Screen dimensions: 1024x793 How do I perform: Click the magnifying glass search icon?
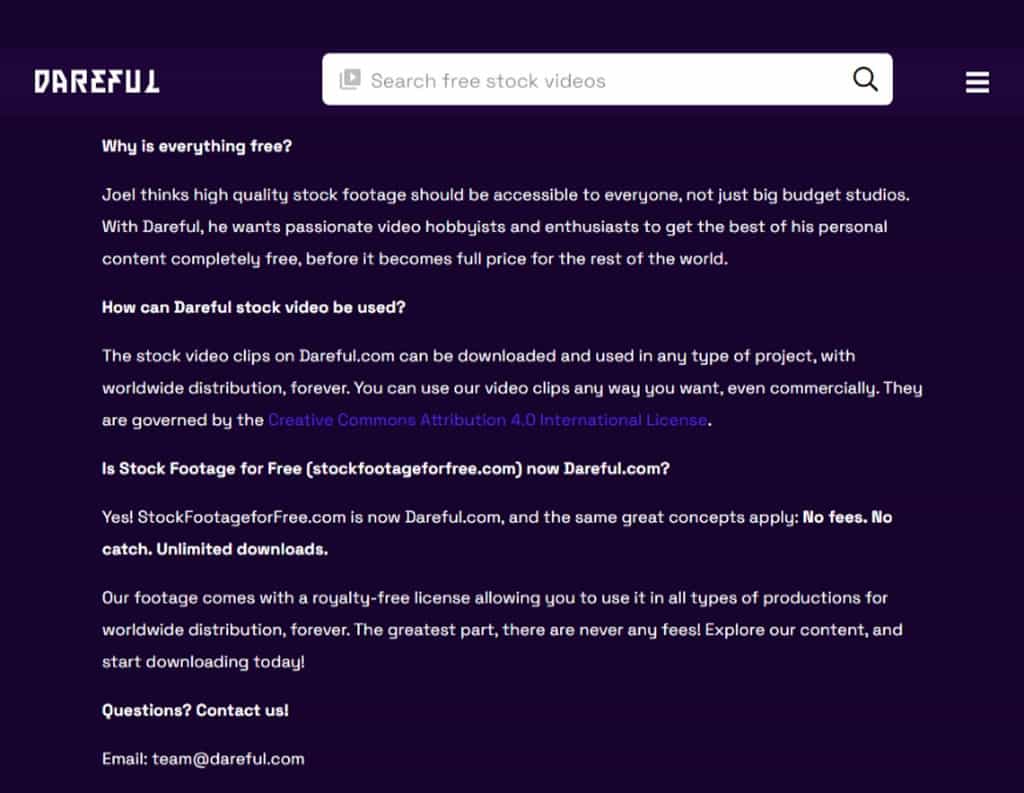point(865,79)
